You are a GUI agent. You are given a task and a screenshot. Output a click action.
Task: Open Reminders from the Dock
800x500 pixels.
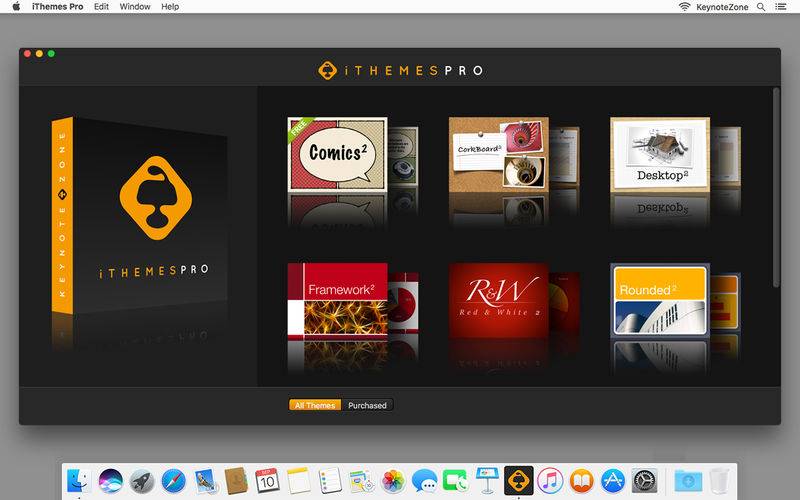pos(330,481)
